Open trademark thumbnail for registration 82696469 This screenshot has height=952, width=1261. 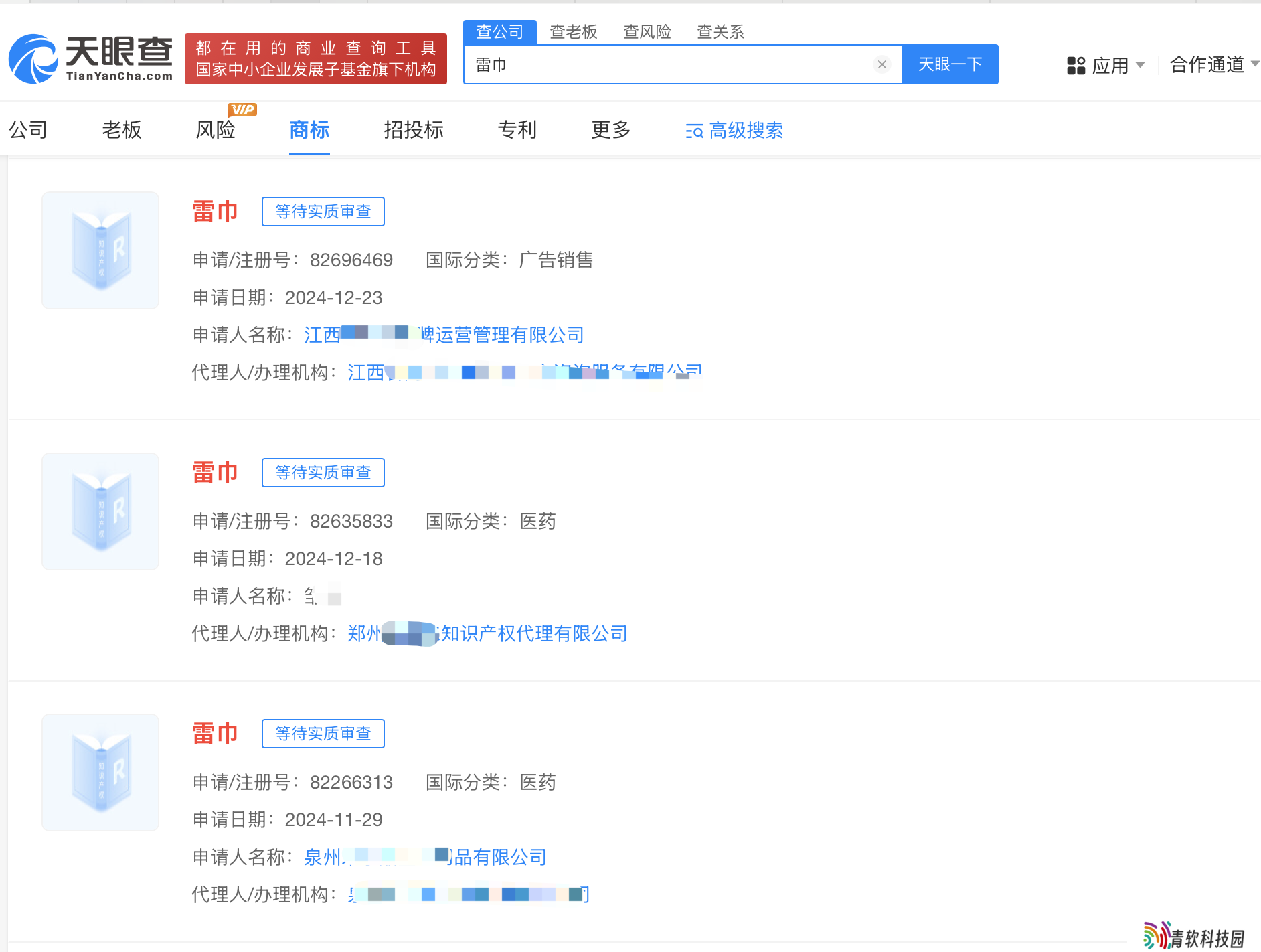click(100, 250)
